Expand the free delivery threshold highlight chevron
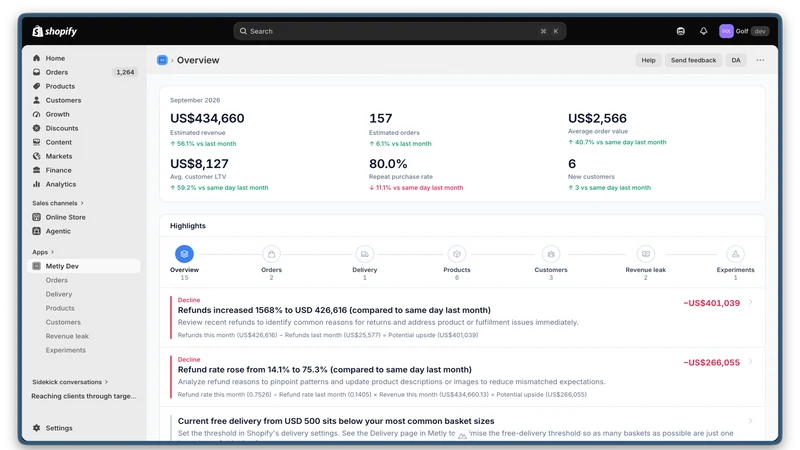Screen dimensions: 800x450 [x=751, y=421]
